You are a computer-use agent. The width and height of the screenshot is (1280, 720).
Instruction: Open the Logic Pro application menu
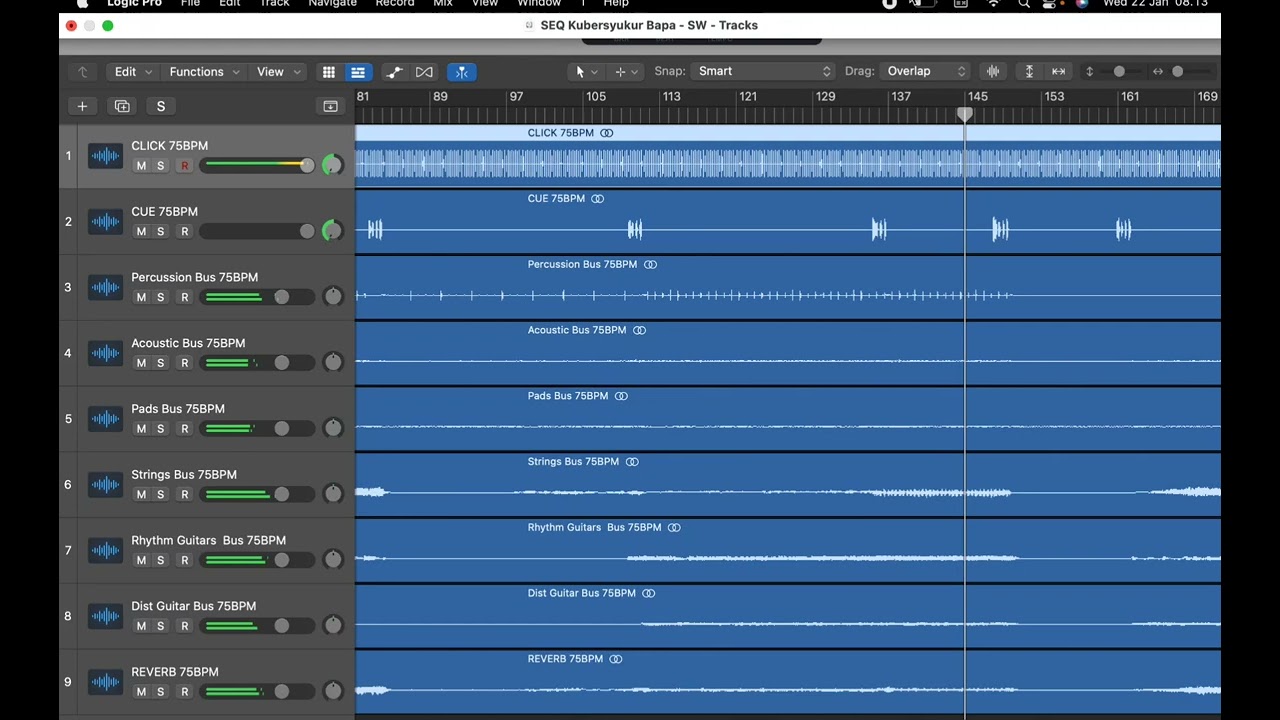[135, 4]
